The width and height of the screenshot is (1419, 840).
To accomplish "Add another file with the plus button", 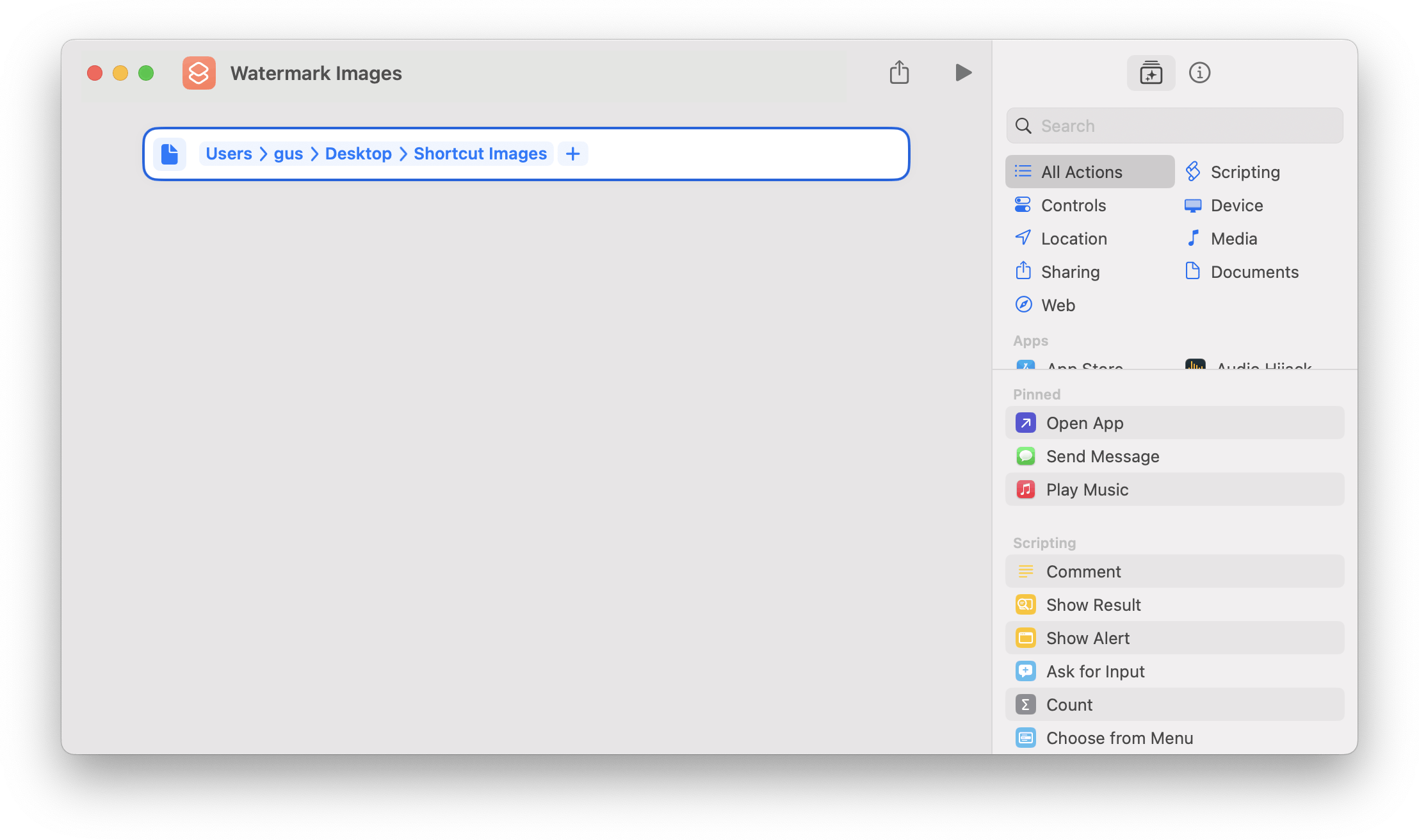I will coord(573,154).
